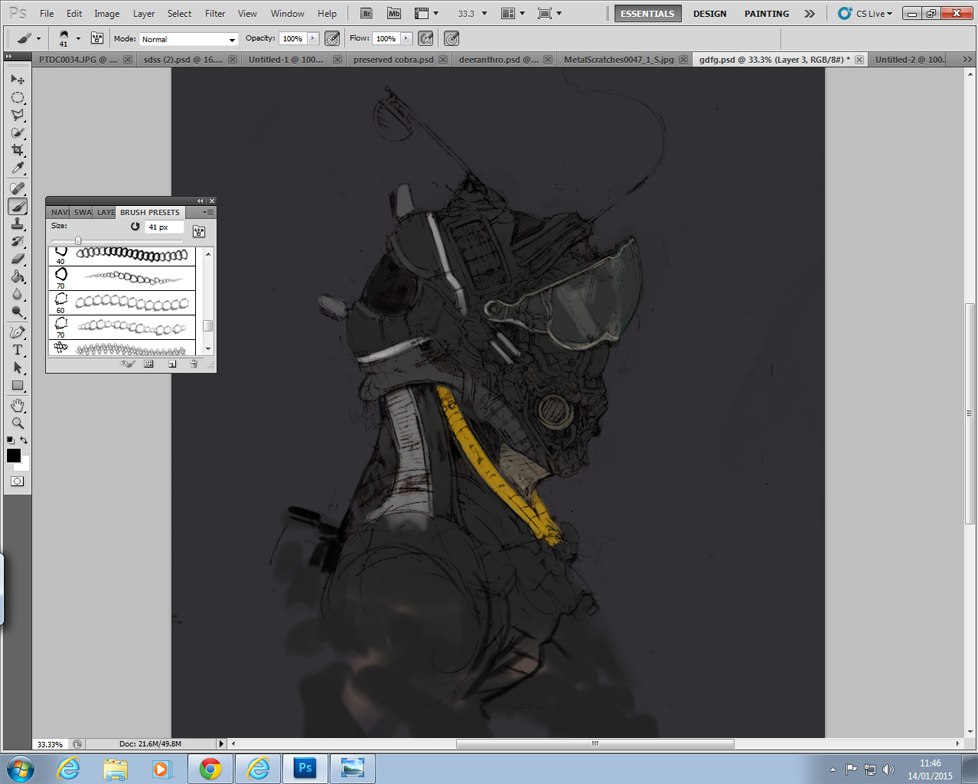Image resolution: width=978 pixels, height=784 pixels.
Task: Pick the Clone Stamp tool
Action: [17, 224]
